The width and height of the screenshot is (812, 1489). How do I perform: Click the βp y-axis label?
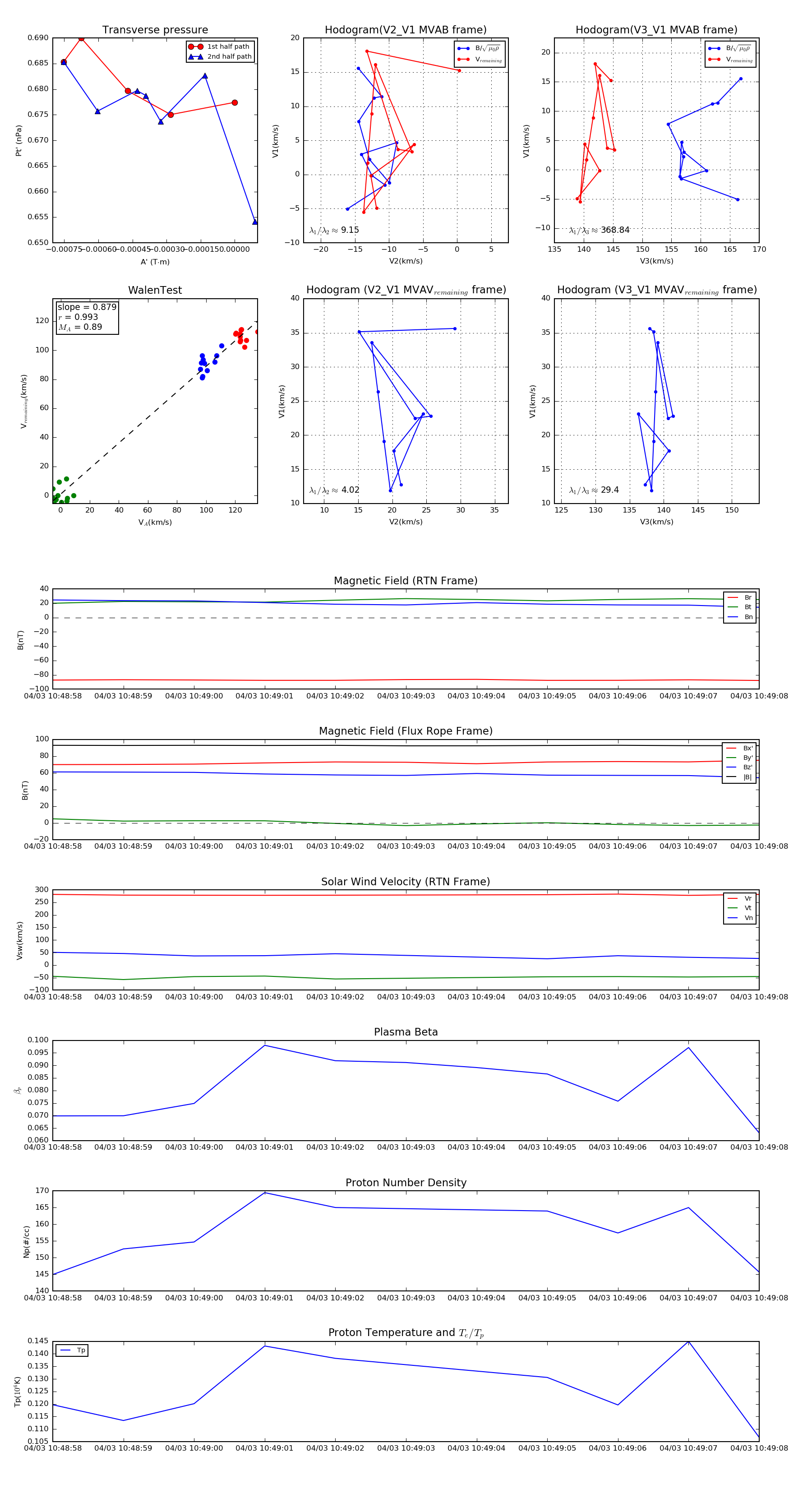coord(17,1090)
